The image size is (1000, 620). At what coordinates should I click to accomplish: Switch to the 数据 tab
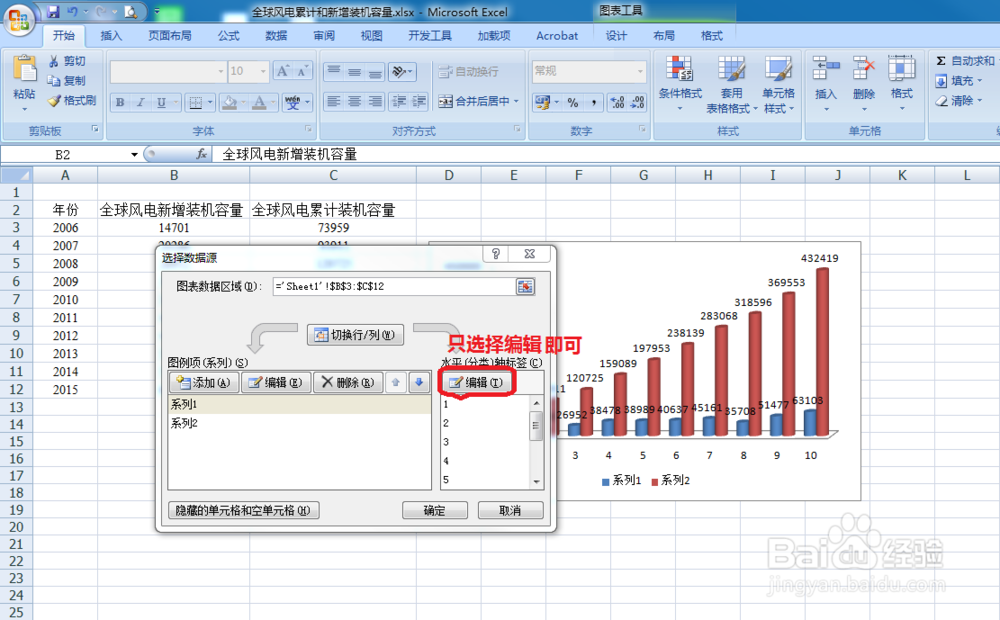point(276,36)
